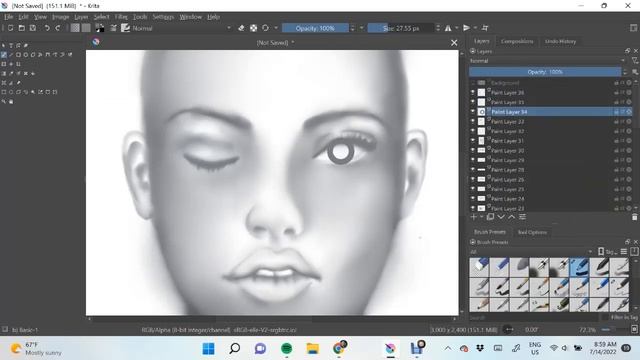Select Paint Layer 30 row
Viewport: 640px width, 360px height.
tap(551, 151)
